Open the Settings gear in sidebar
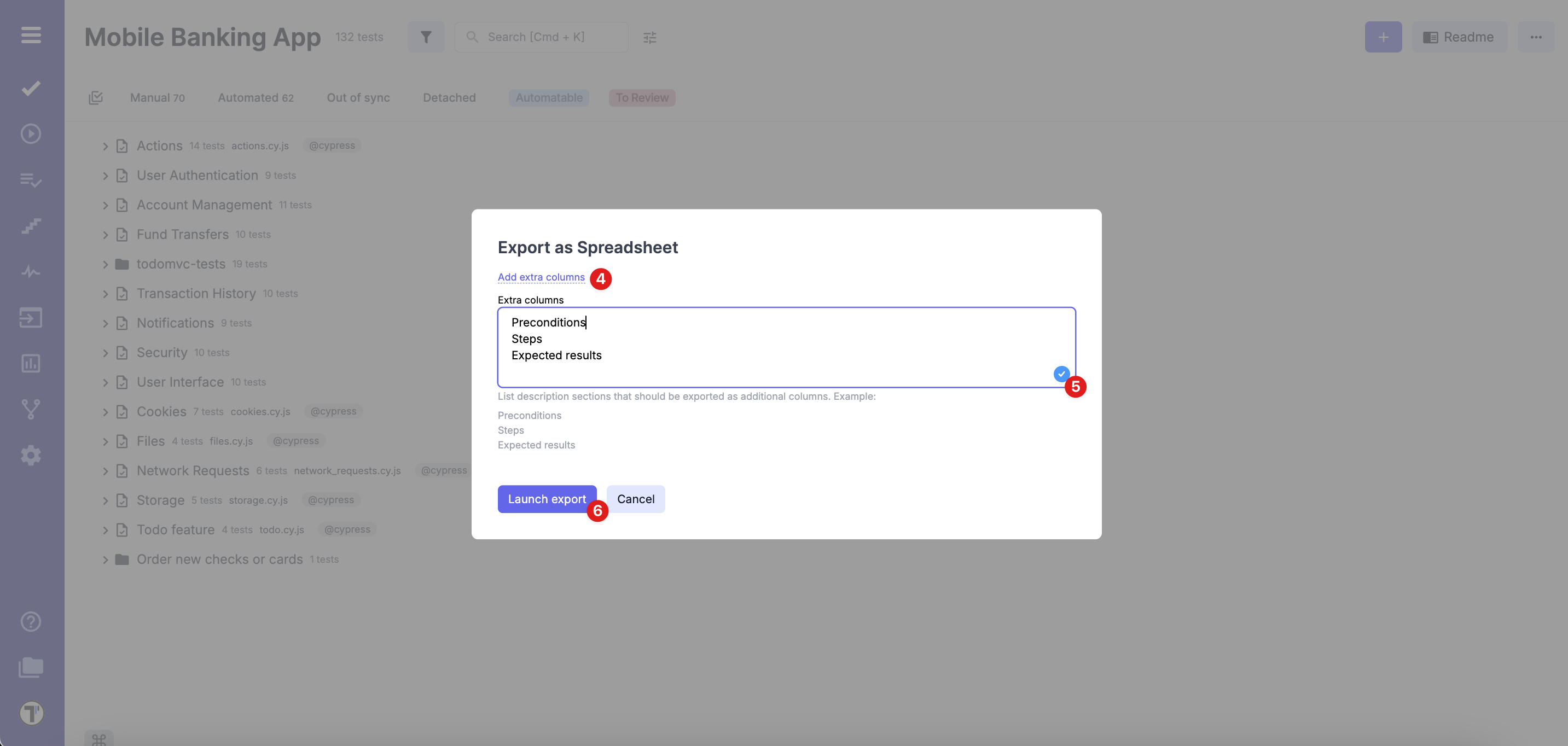Viewport: 1568px width, 746px height. [31, 455]
